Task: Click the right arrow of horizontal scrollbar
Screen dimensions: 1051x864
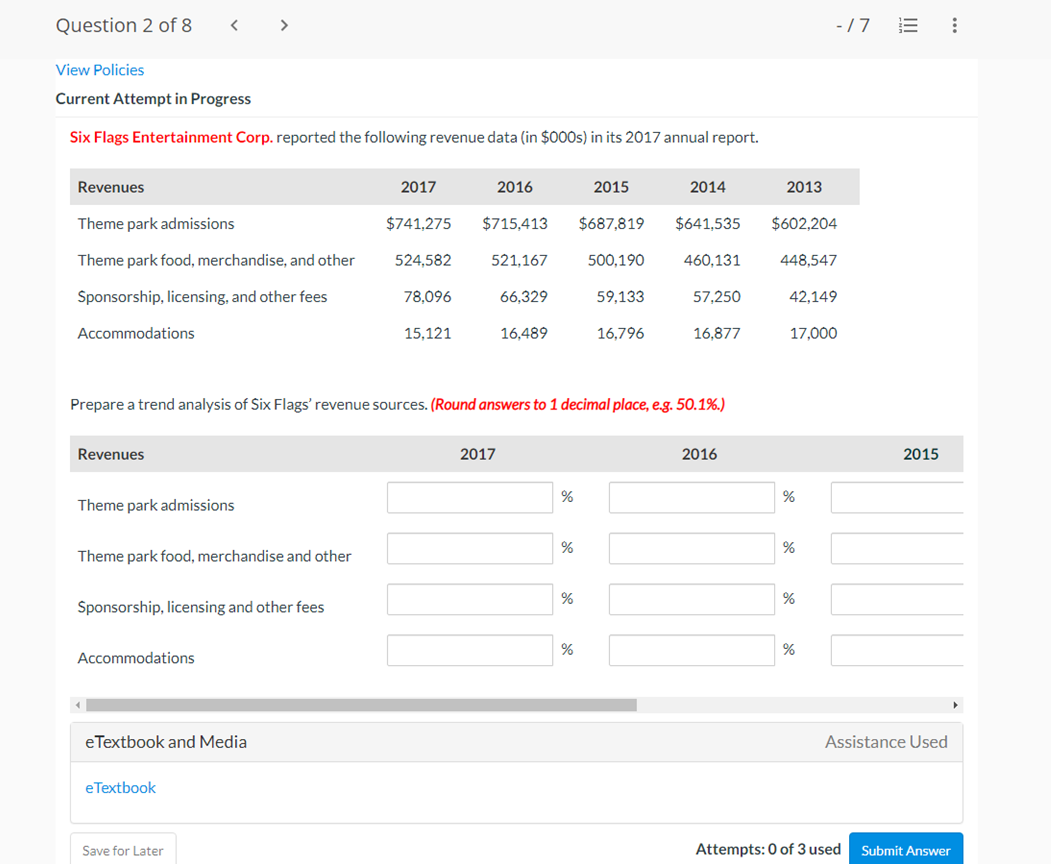Action: [x=955, y=704]
